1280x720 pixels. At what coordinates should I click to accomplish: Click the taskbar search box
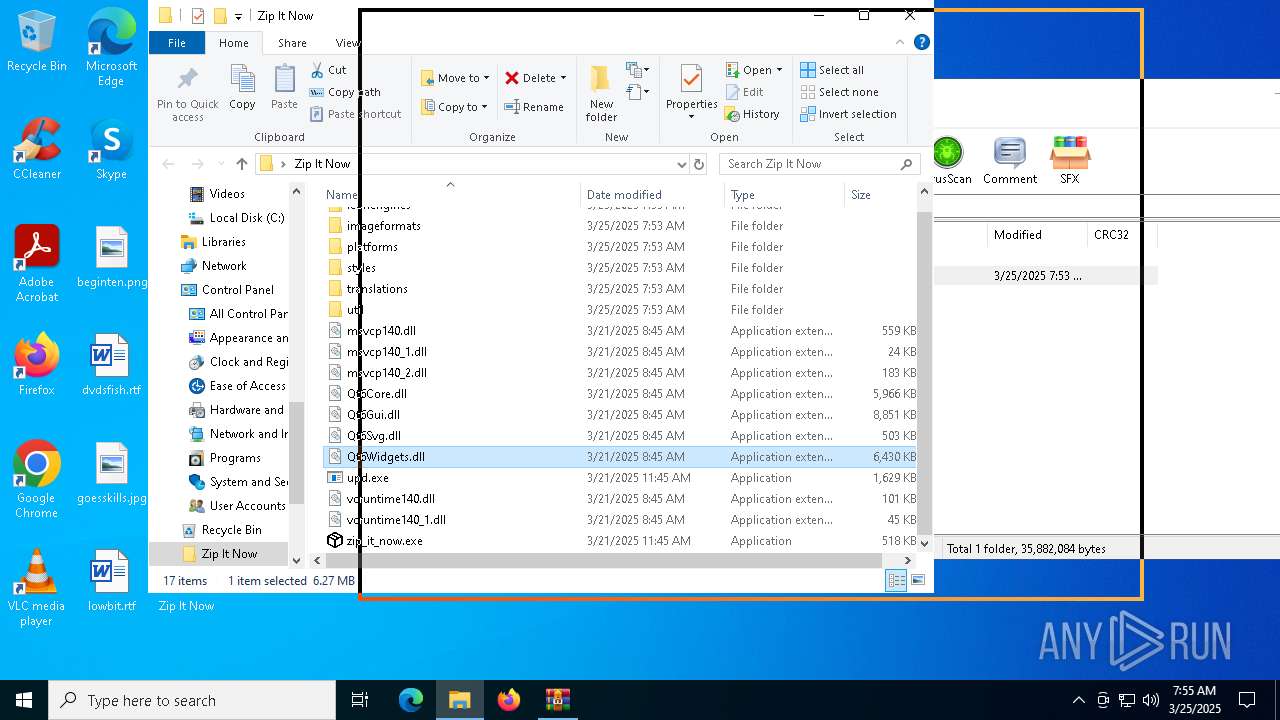pyautogui.click(x=192, y=700)
